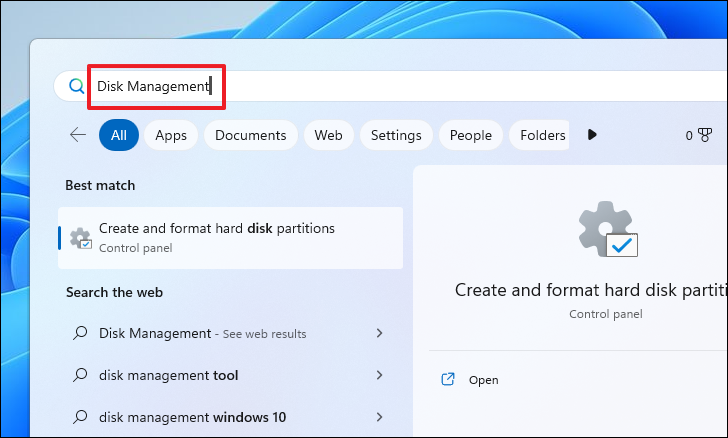Click Control panel label in preview pane
Screen dimensions: 728x438
606,314
